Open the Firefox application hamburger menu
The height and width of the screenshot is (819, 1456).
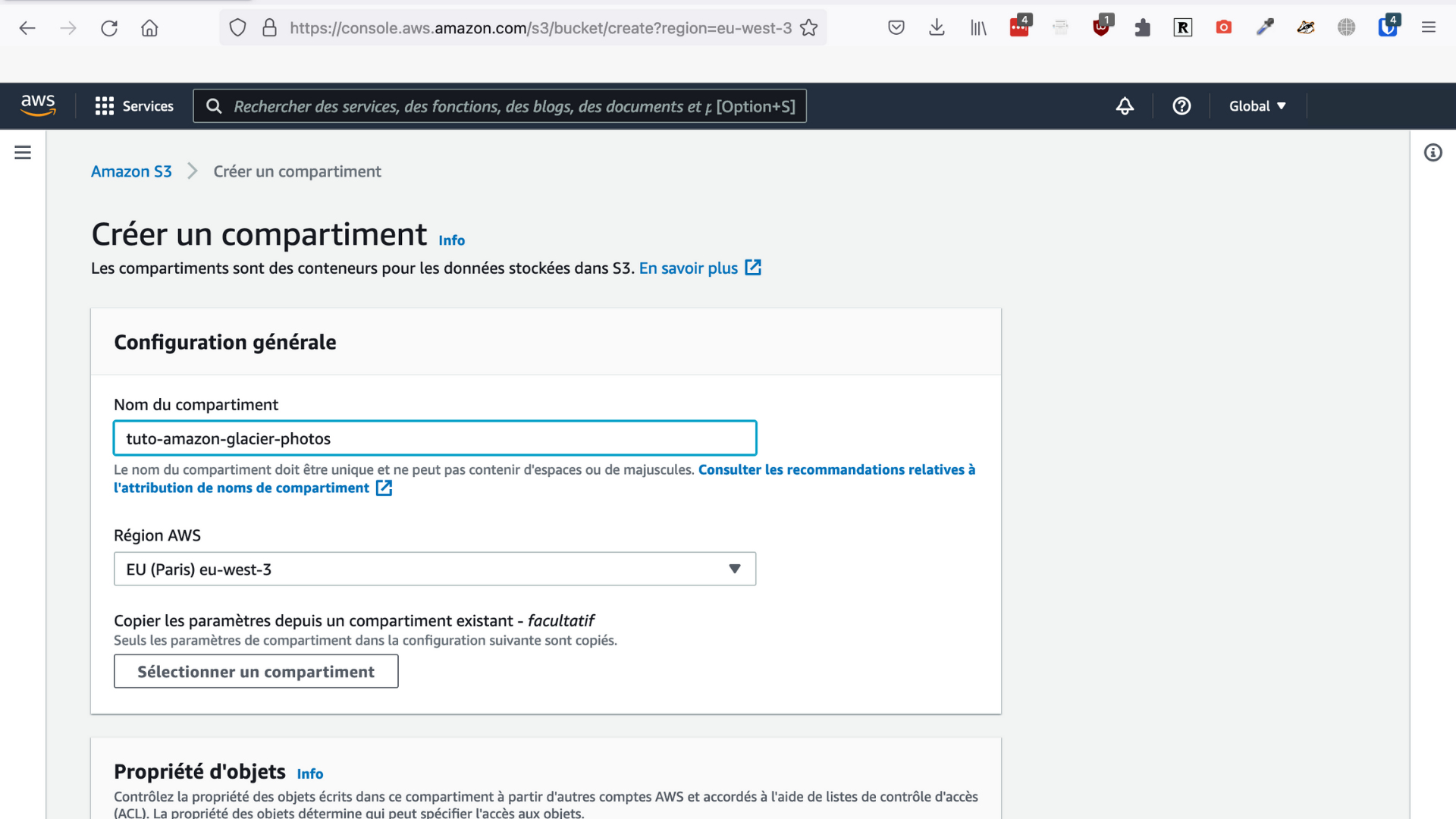click(1429, 28)
